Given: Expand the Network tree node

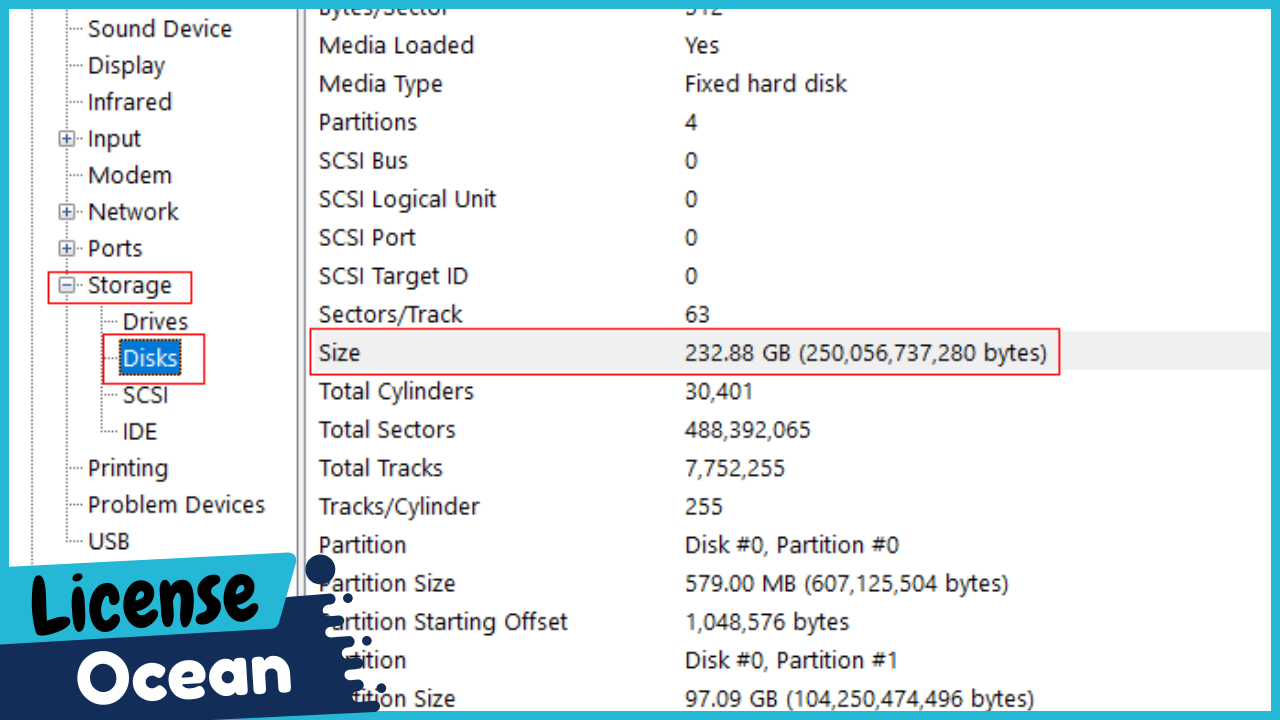Looking at the screenshot, I should pyautogui.click(x=67, y=212).
